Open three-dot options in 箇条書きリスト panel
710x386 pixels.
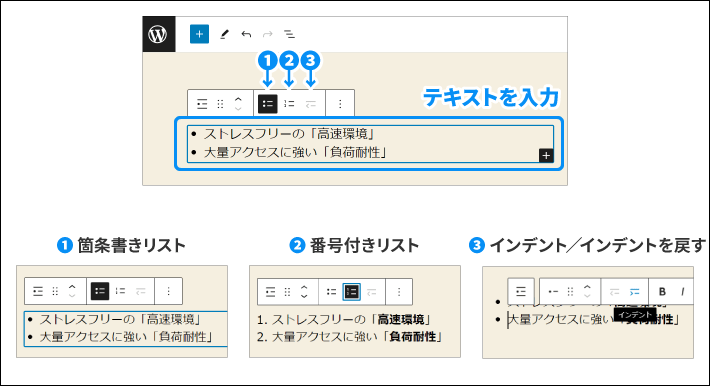[168, 291]
